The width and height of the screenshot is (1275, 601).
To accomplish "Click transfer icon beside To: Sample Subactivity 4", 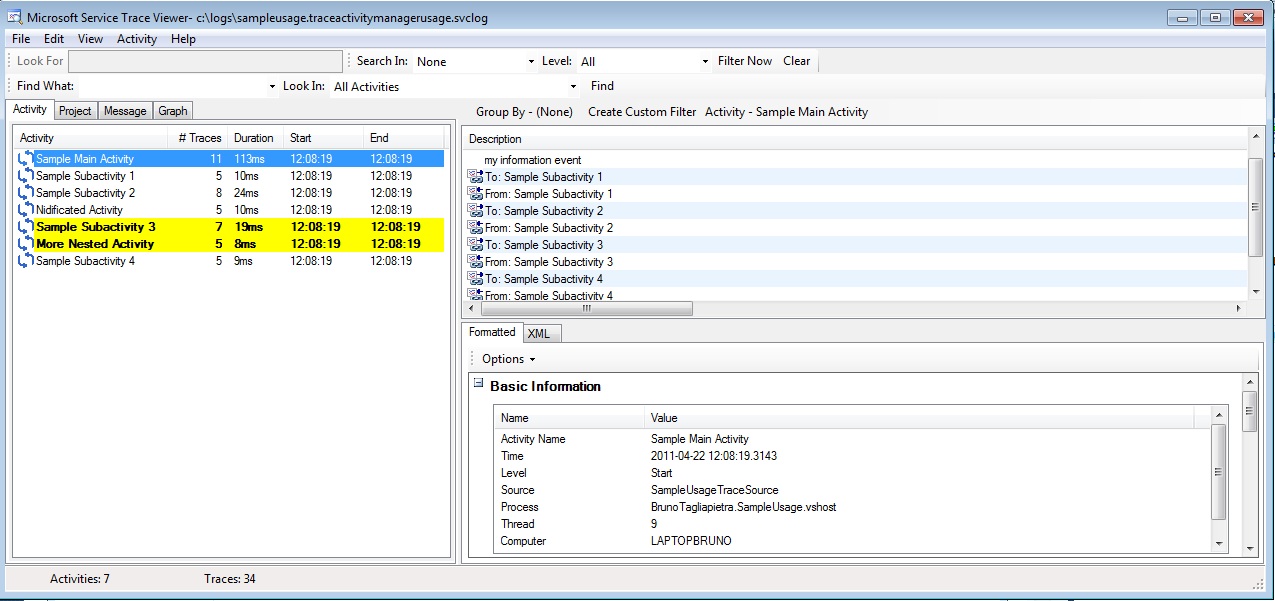I will tap(475, 279).
